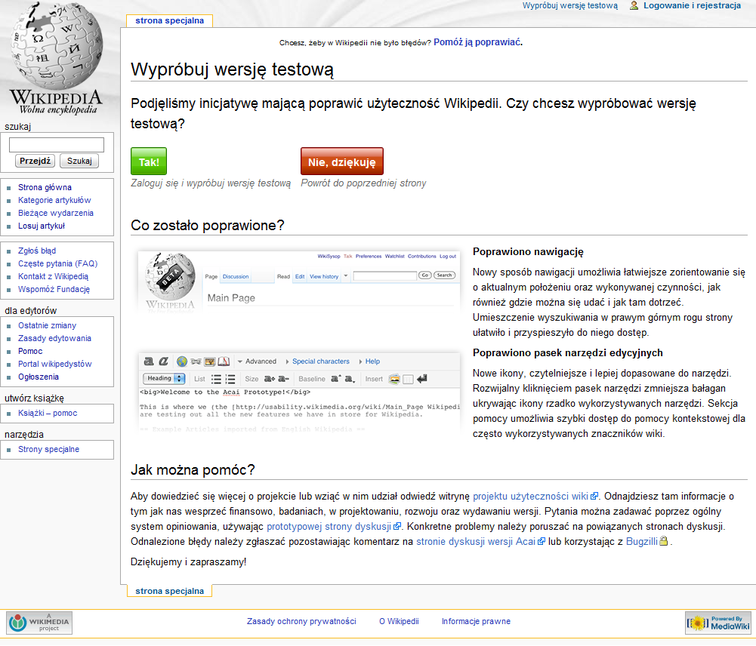Click the Wikipedia globe logo

click(x=57, y=58)
